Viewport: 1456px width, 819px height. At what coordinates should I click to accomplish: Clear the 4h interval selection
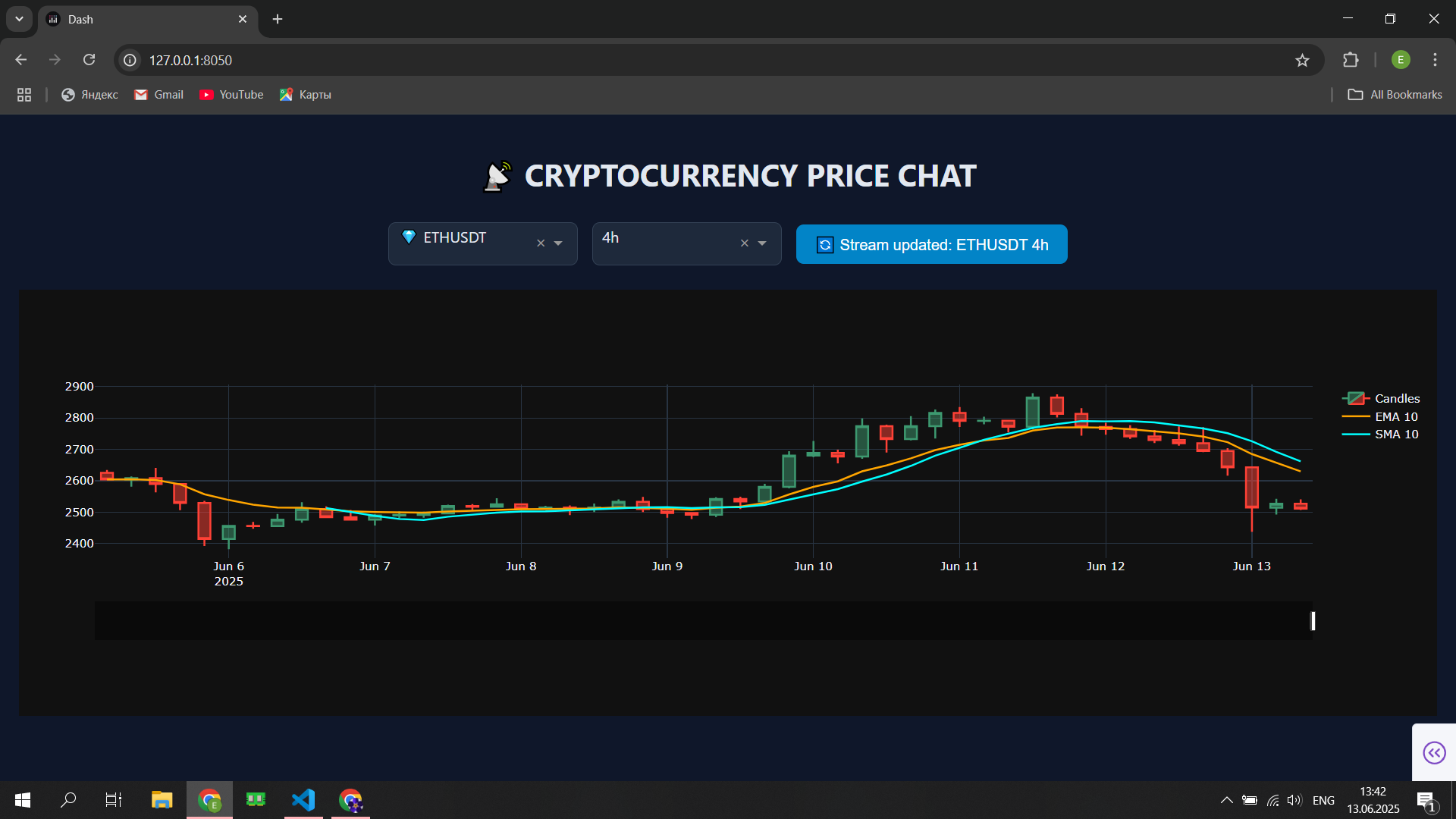744,243
